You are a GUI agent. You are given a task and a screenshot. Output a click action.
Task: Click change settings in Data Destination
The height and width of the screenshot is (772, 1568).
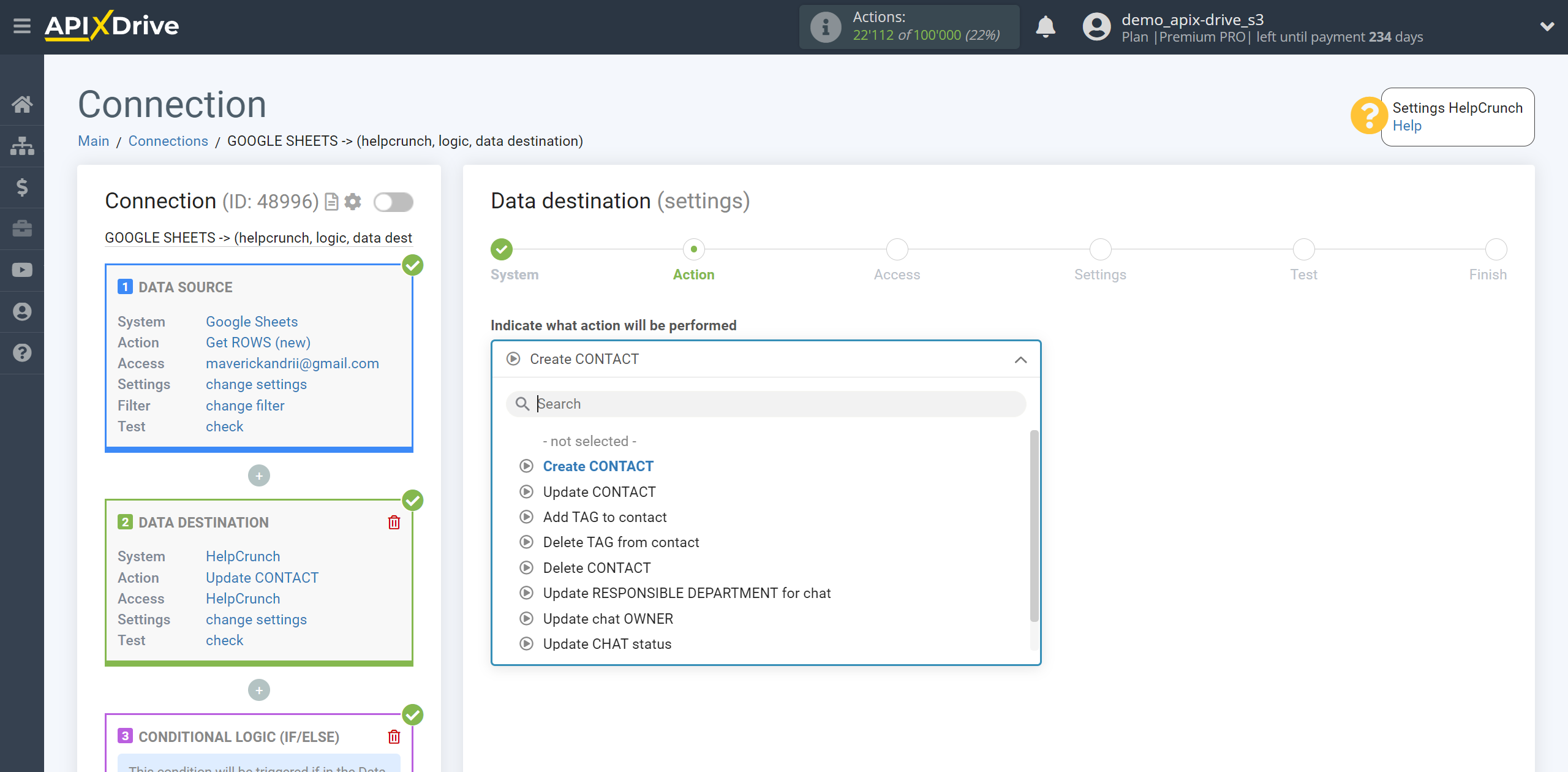[x=256, y=619]
